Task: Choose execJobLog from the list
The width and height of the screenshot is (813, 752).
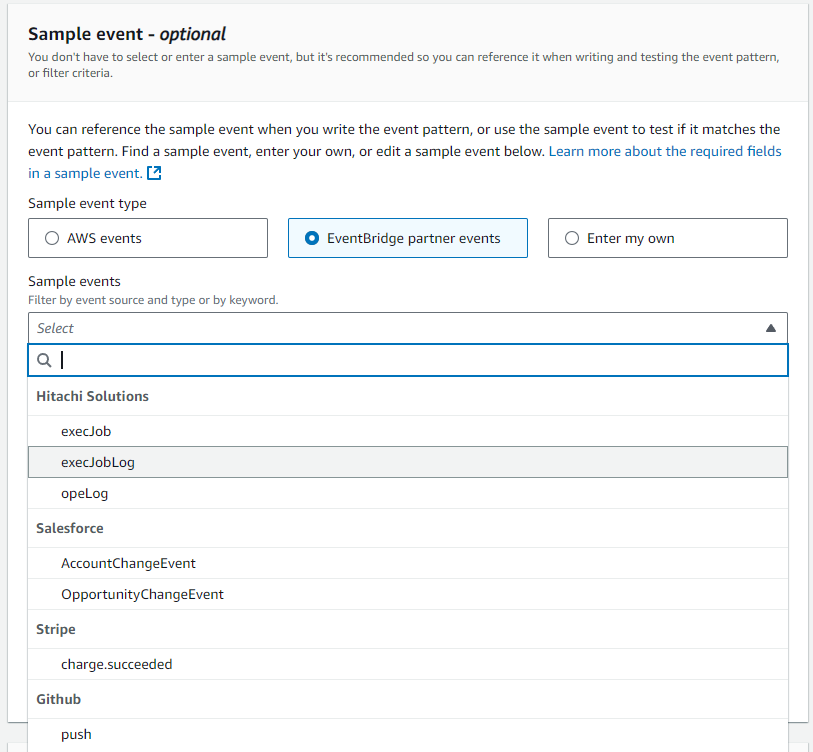Action: (x=97, y=462)
